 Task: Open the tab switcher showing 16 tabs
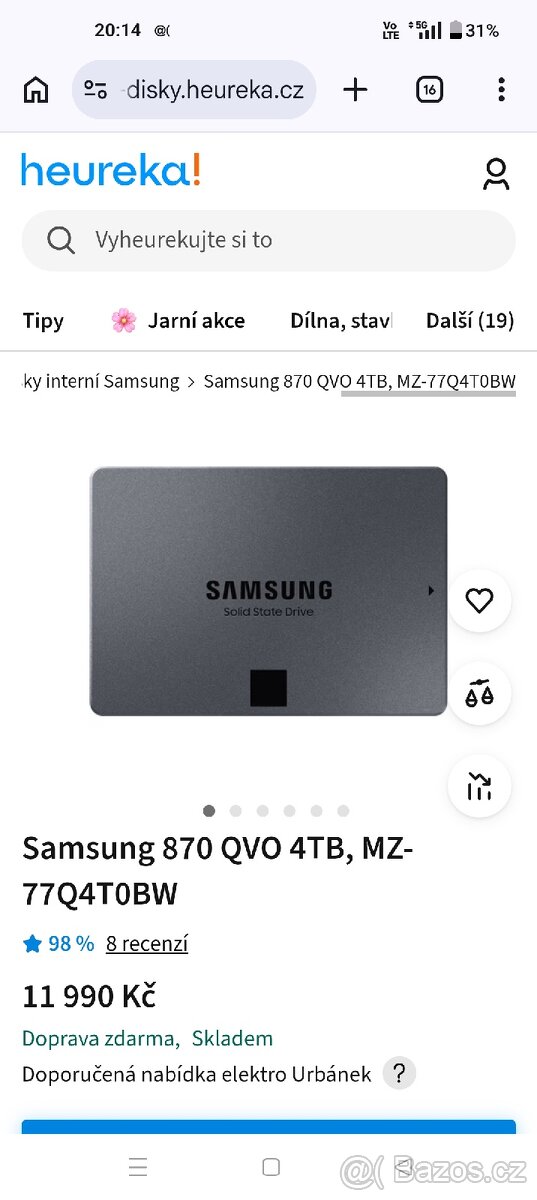(x=429, y=90)
